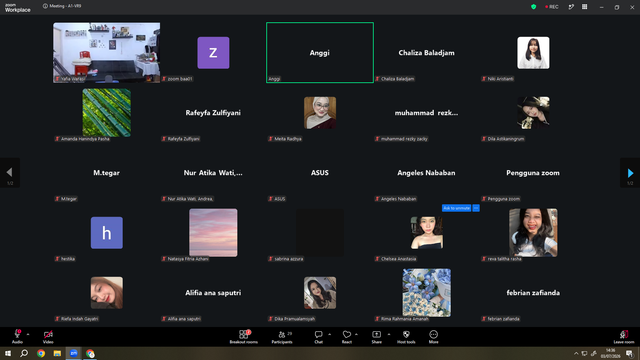The height and width of the screenshot is (360, 640).
Task: Go to next gallery page arrow
Action: [630, 173]
